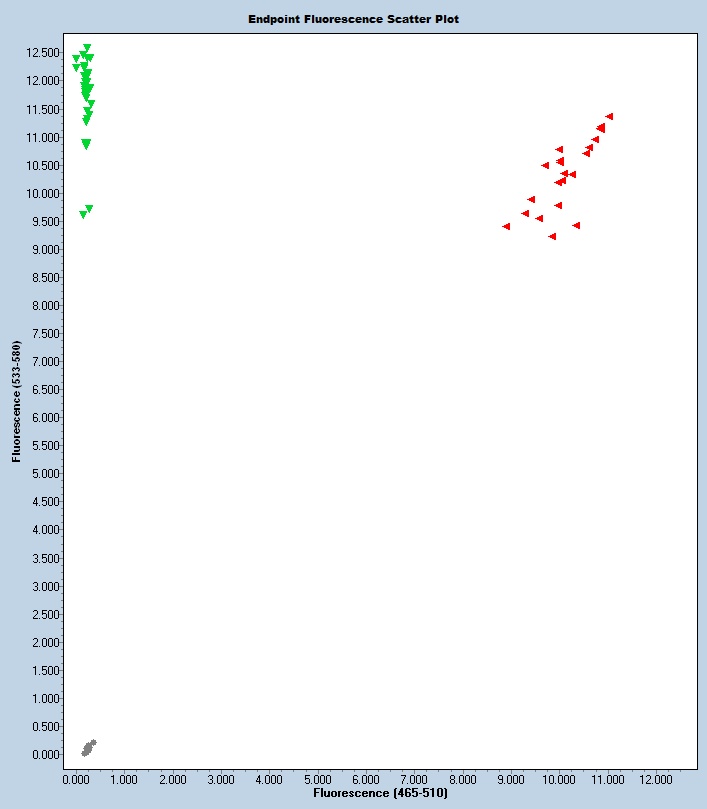707x809 pixels.
Task: Click the leftmost red triangle data point
Action: (506, 227)
